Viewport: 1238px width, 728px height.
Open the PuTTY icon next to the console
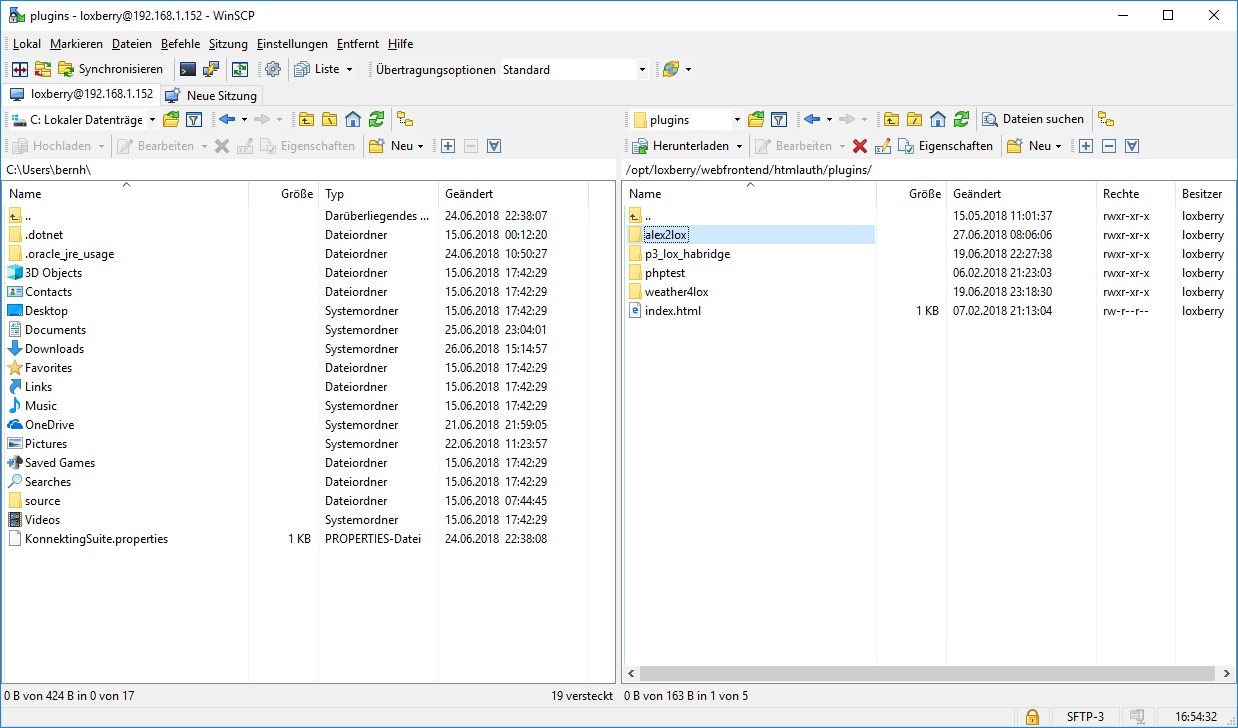click(x=211, y=69)
